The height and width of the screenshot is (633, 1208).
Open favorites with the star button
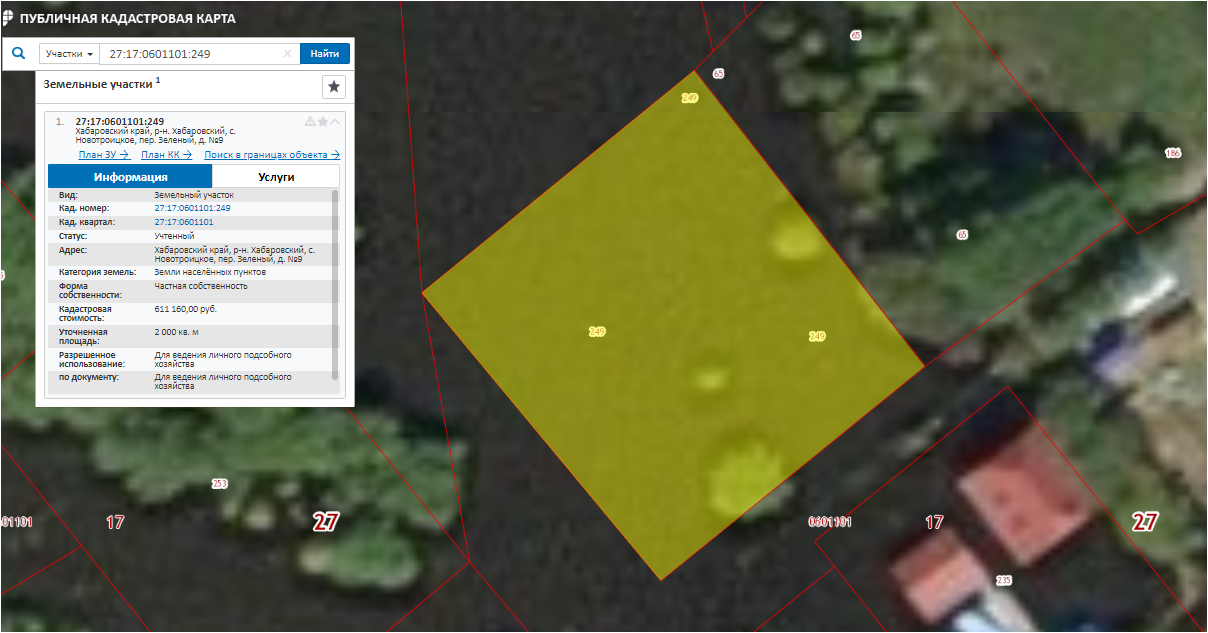334,87
